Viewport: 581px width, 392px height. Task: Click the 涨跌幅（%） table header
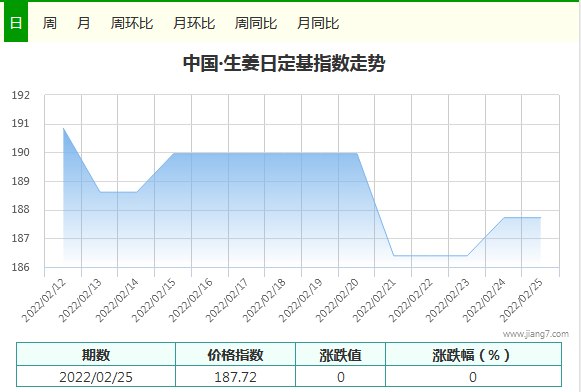(x=473, y=355)
